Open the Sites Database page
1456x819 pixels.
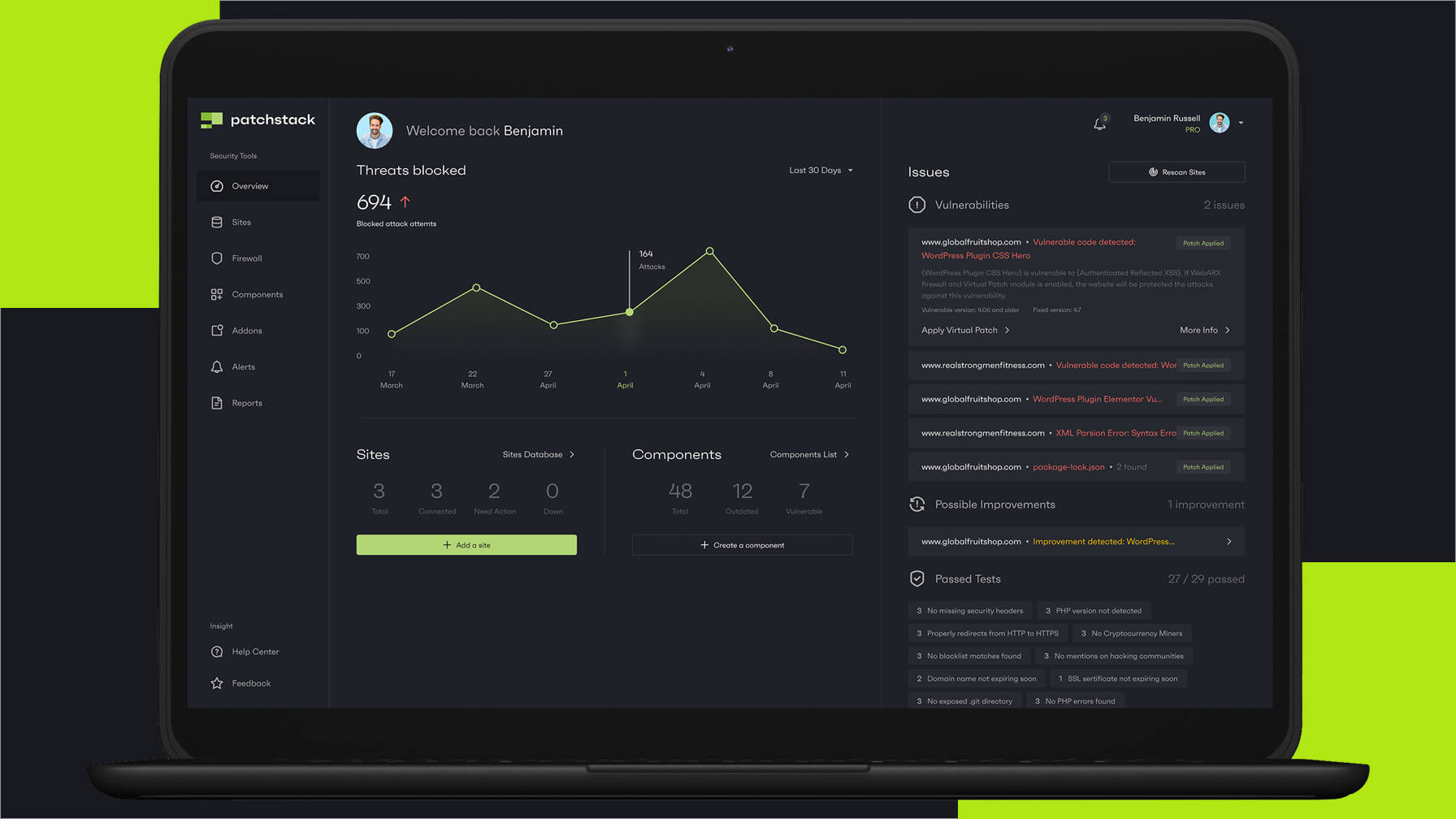click(x=537, y=454)
